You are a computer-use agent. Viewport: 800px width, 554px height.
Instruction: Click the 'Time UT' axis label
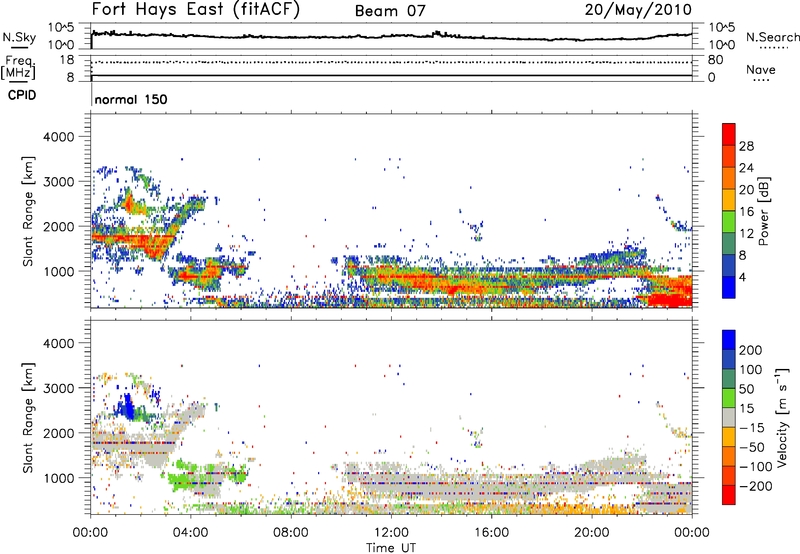point(391,547)
